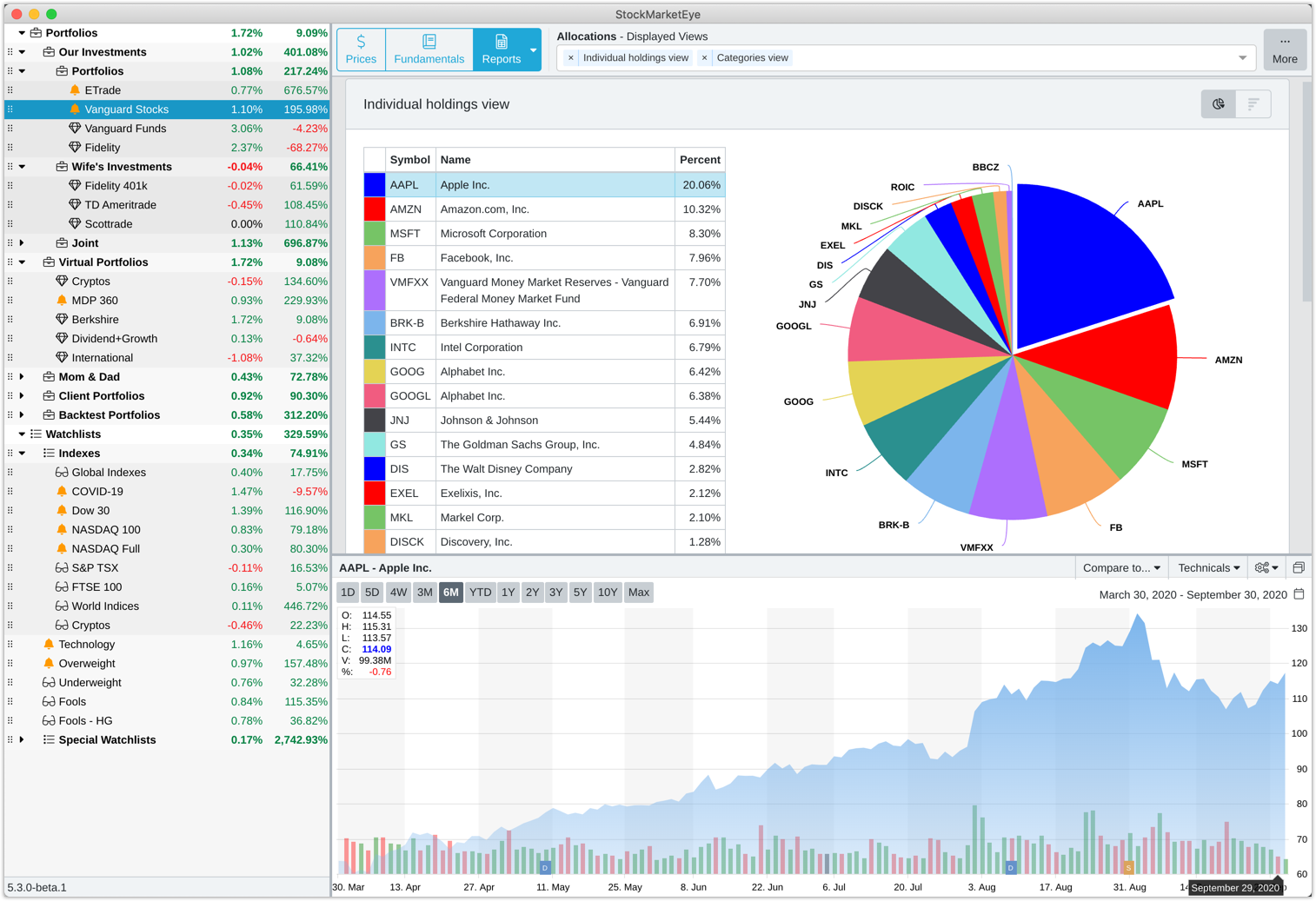Set chart range to 1D
The width and height of the screenshot is (1316, 901).
(x=348, y=593)
